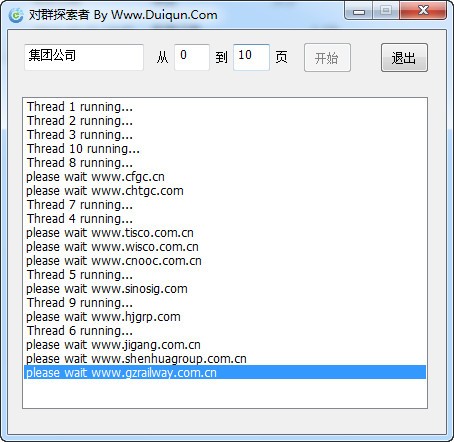Viewport: 454px width, 442px height.
Task: Select the www.shenhuagroup.com.cn log entry
Action: point(225,359)
